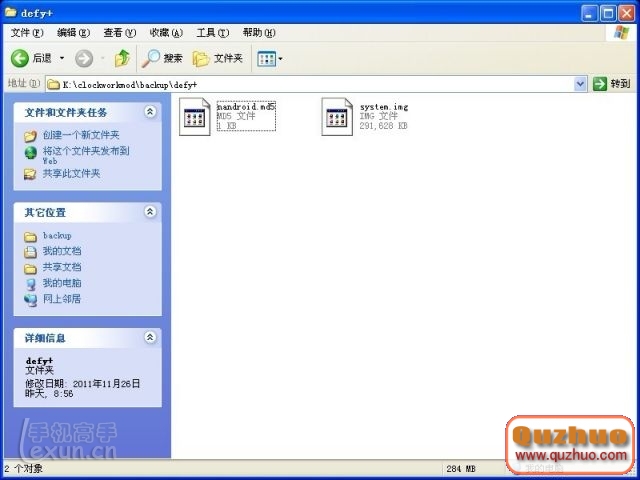The height and width of the screenshot is (480, 640).
Task: Open the 工具(T) menu
Action: [213, 33]
